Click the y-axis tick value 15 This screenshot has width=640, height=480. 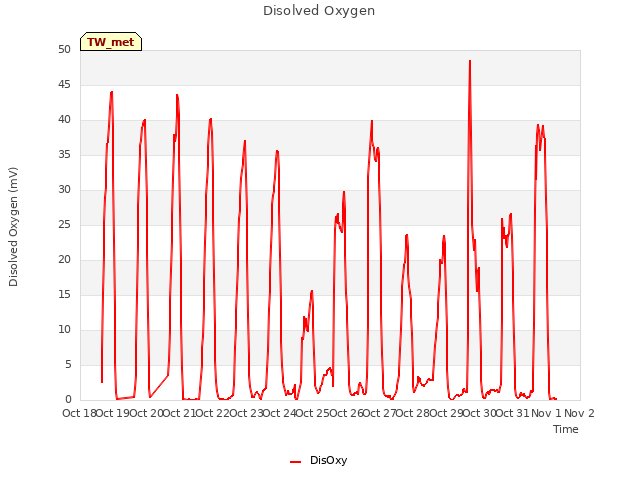click(64, 295)
